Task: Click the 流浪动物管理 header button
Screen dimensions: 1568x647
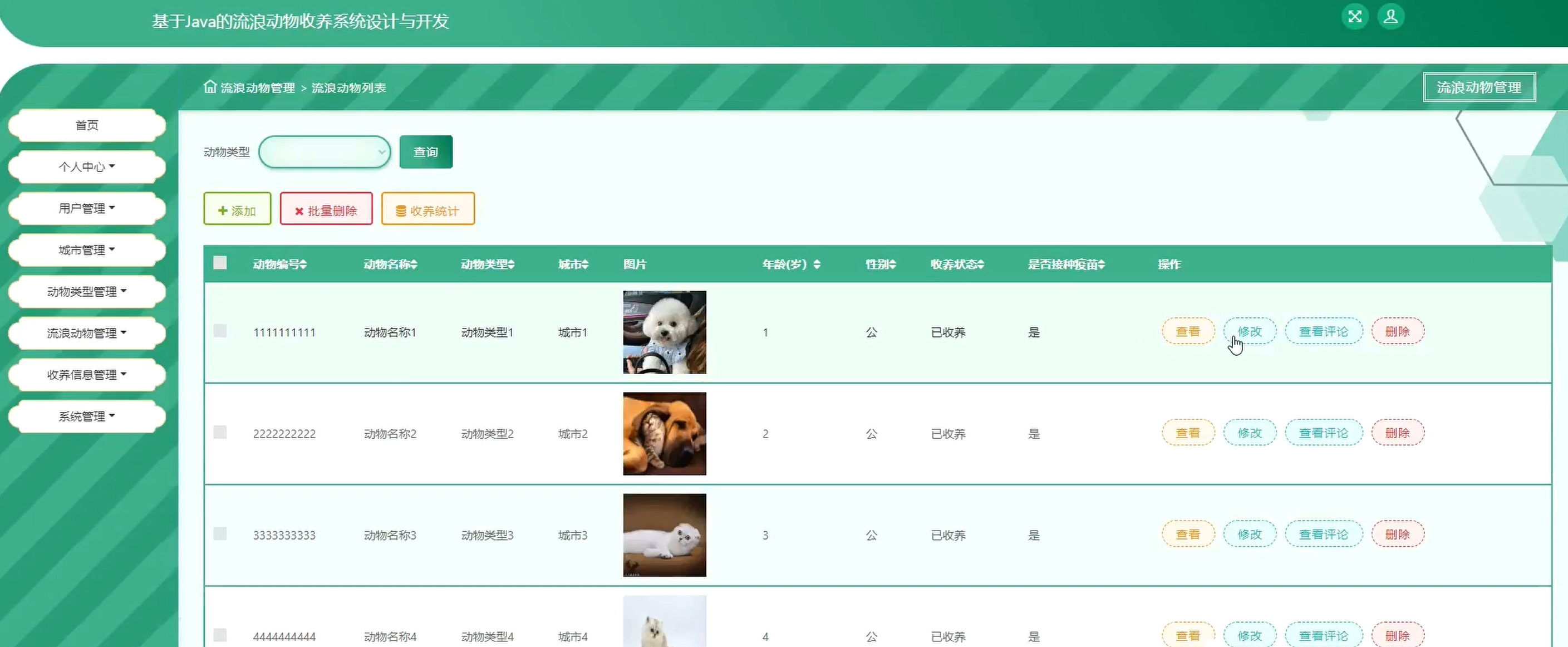Action: tap(1479, 87)
